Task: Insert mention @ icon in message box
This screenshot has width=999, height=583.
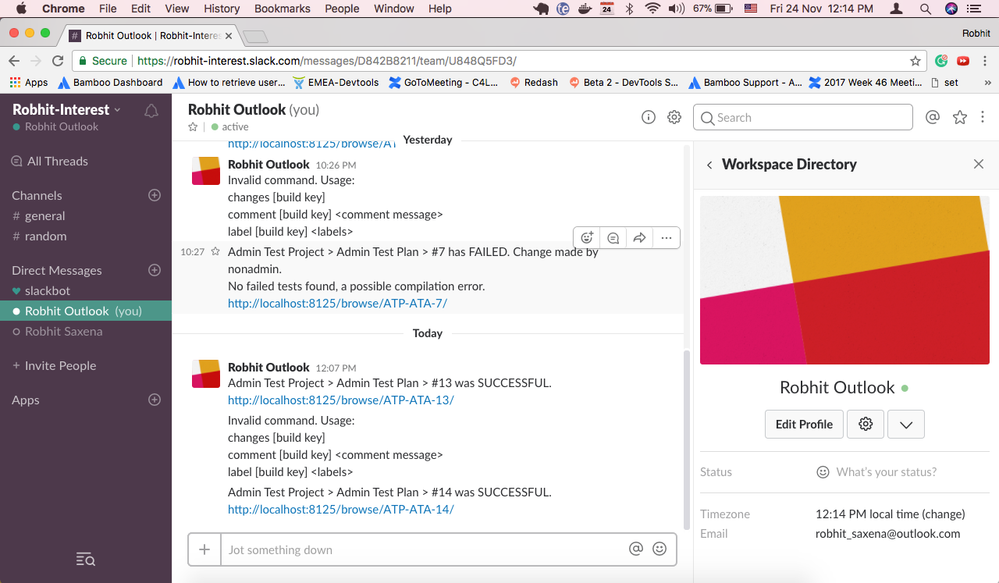Action: [636, 549]
